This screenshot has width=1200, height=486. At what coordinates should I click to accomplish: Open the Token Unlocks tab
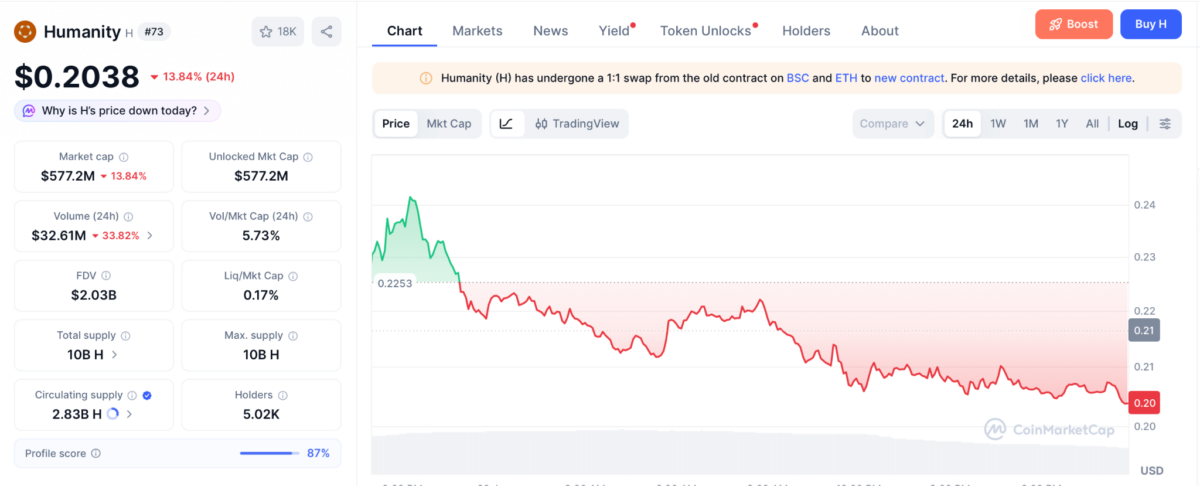coord(705,31)
